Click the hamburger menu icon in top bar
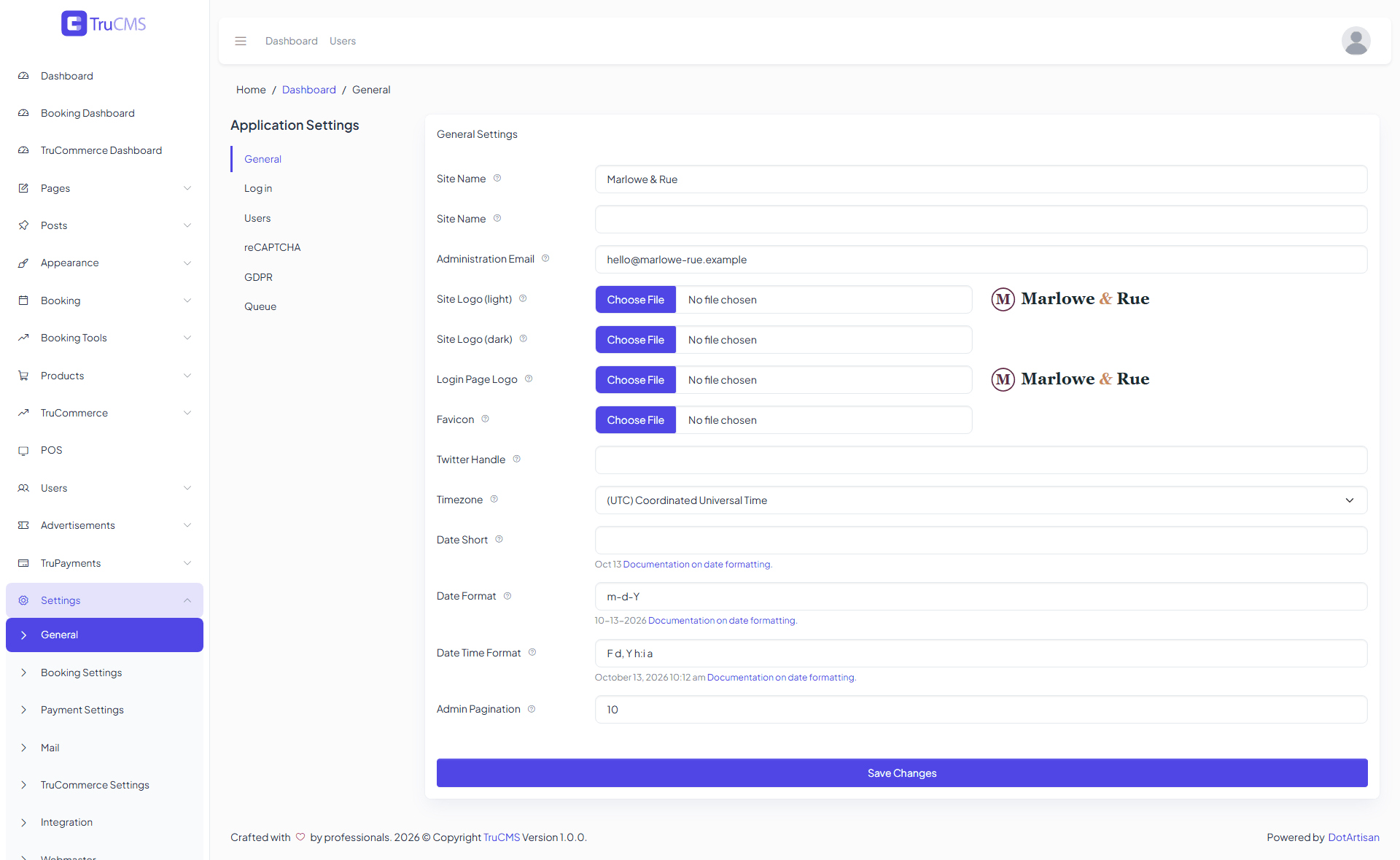The height and width of the screenshot is (860, 1400). coord(241,41)
